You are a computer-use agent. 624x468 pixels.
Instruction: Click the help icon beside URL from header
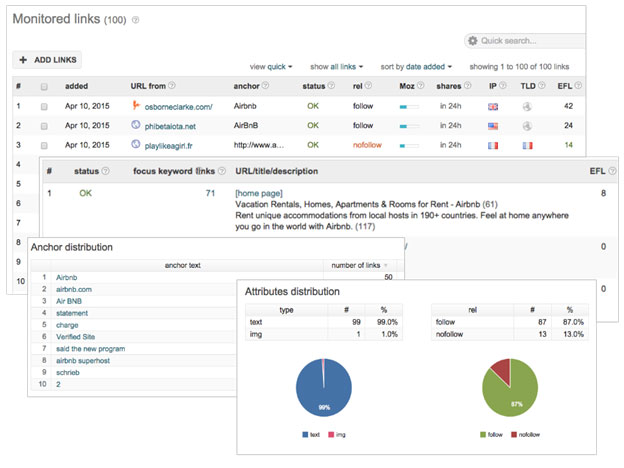172,86
